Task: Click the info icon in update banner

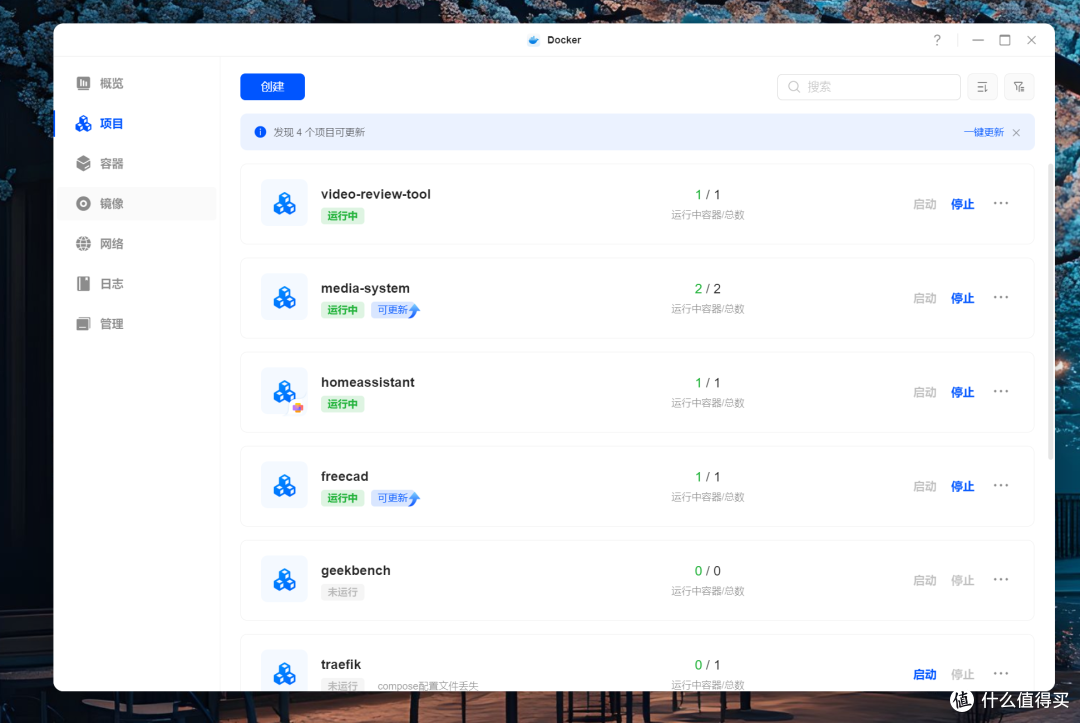Action: (260, 132)
